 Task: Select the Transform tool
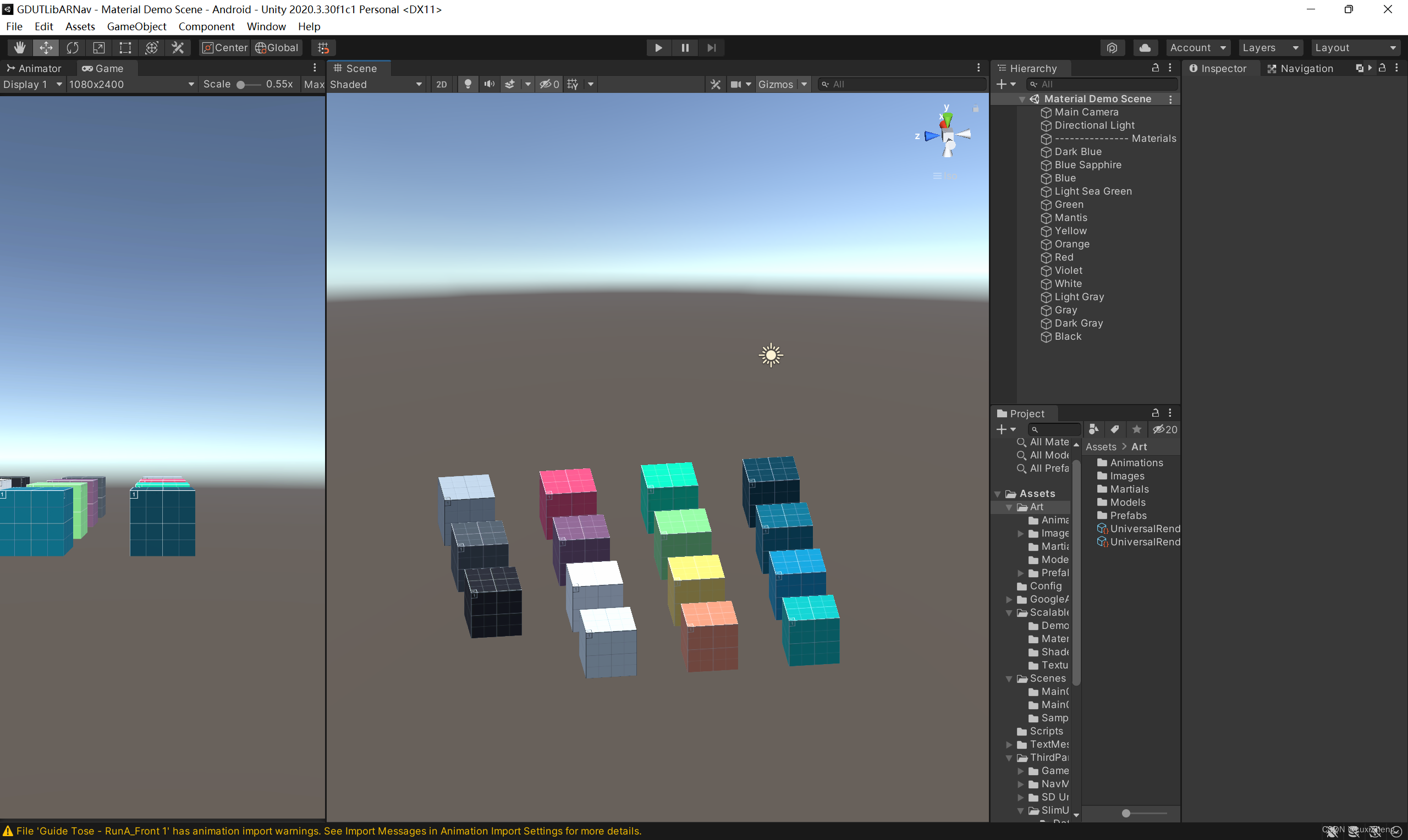point(152,47)
